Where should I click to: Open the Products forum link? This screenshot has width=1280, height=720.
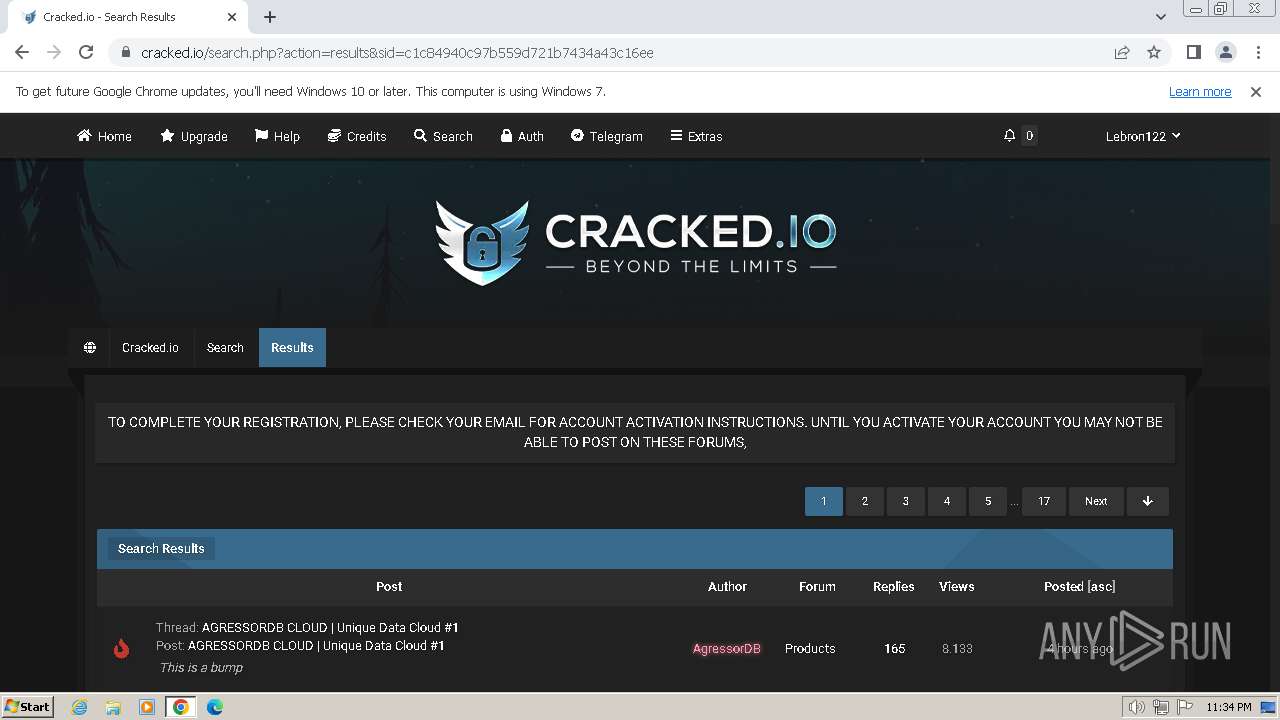[x=810, y=648]
